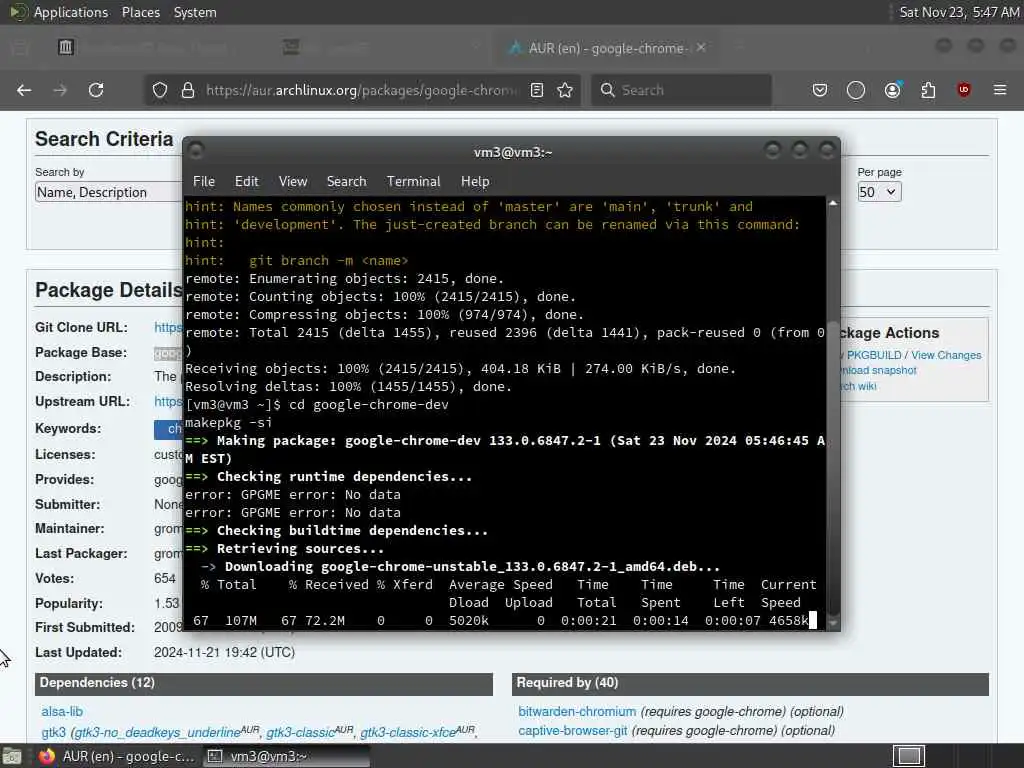Open the terminal View menu
1024x768 pixels.
pos(293,182)
